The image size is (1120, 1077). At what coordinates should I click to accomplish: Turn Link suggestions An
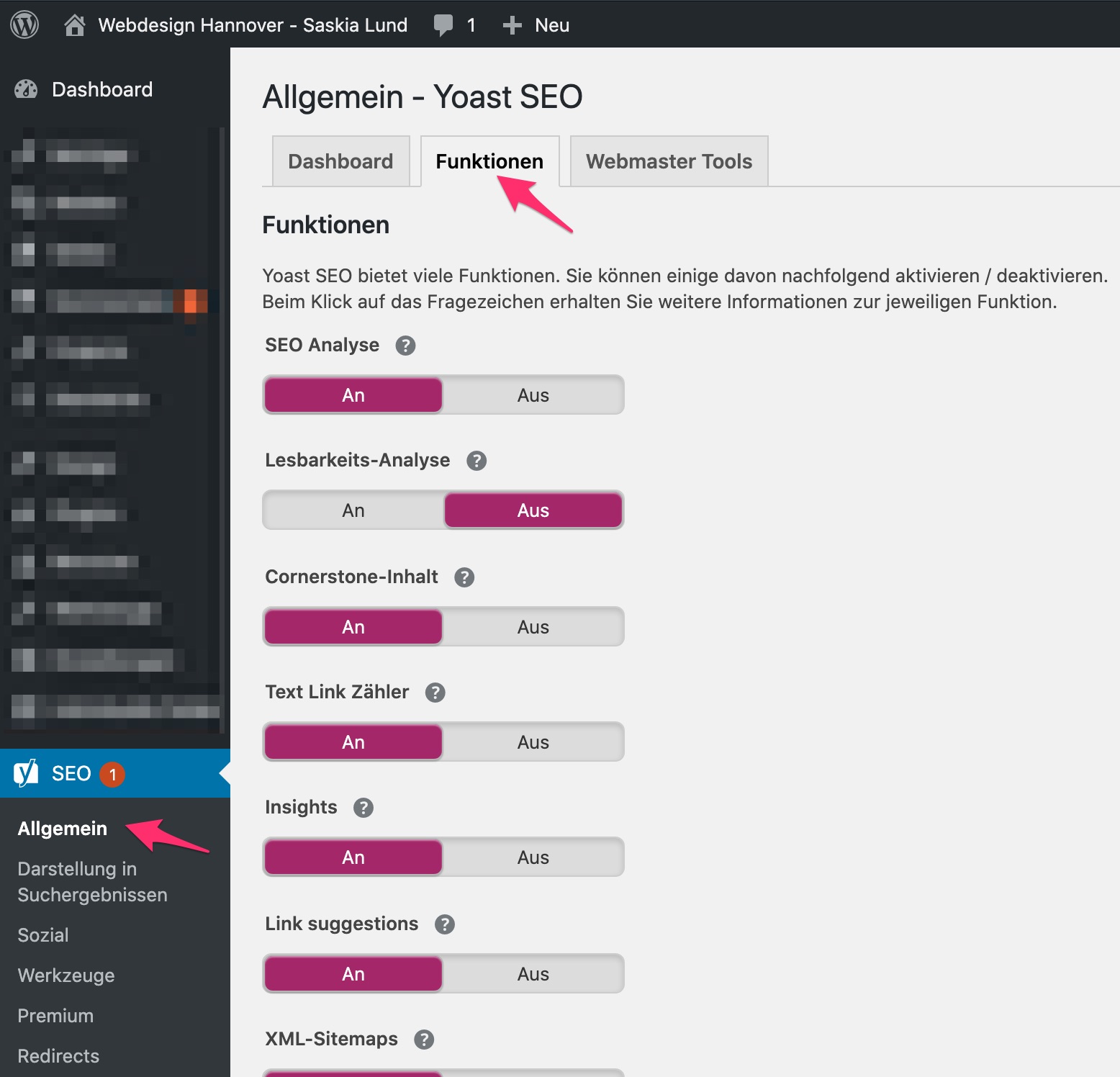[353, 974]
